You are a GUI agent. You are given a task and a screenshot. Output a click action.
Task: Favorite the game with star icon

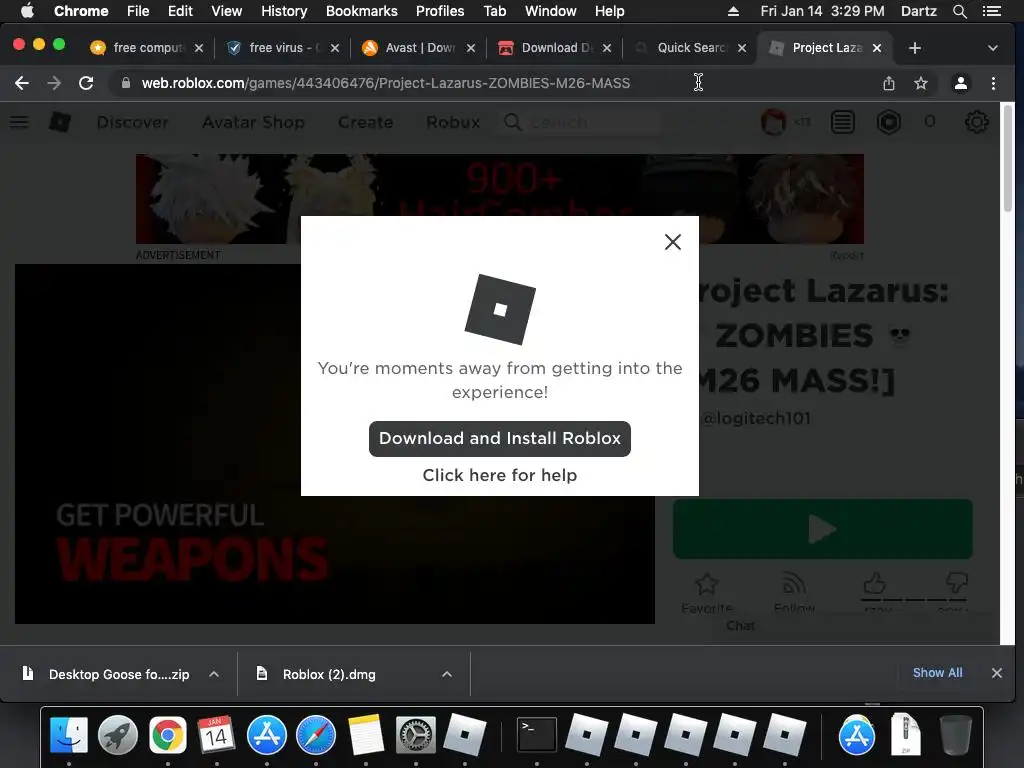[x=707, y=584]
